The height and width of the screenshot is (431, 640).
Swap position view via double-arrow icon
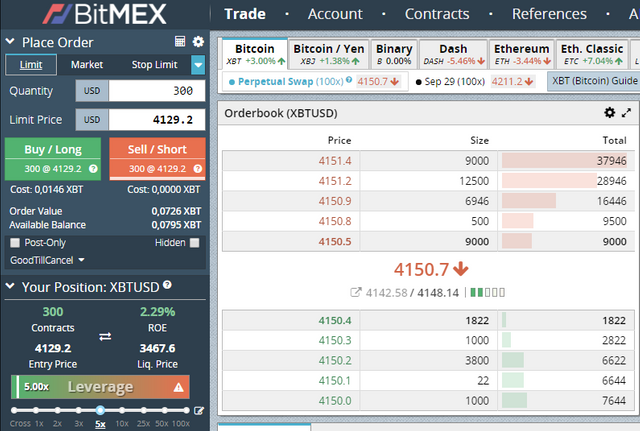(x=105, y=337)
